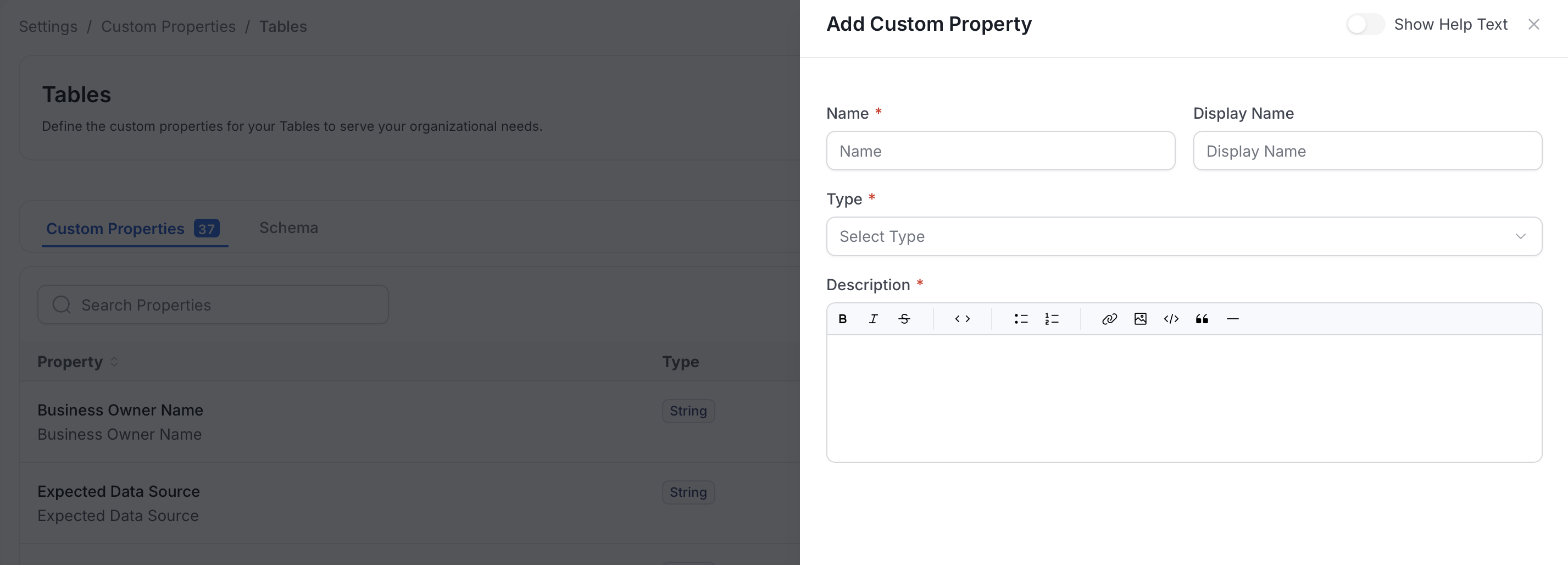
Task: Click the search magnifier icon in Search Properties
Action: 62,304
